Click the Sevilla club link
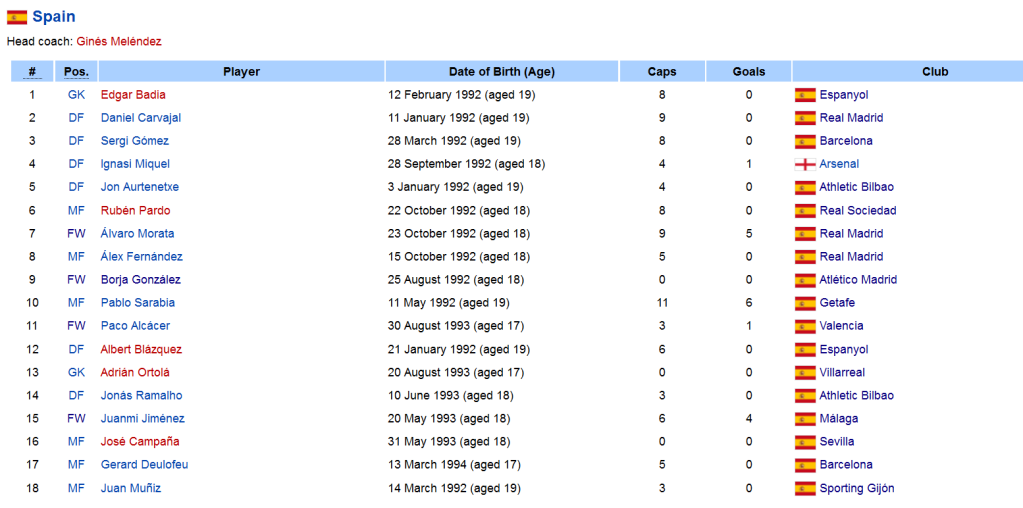 click(x=836, y=441)
